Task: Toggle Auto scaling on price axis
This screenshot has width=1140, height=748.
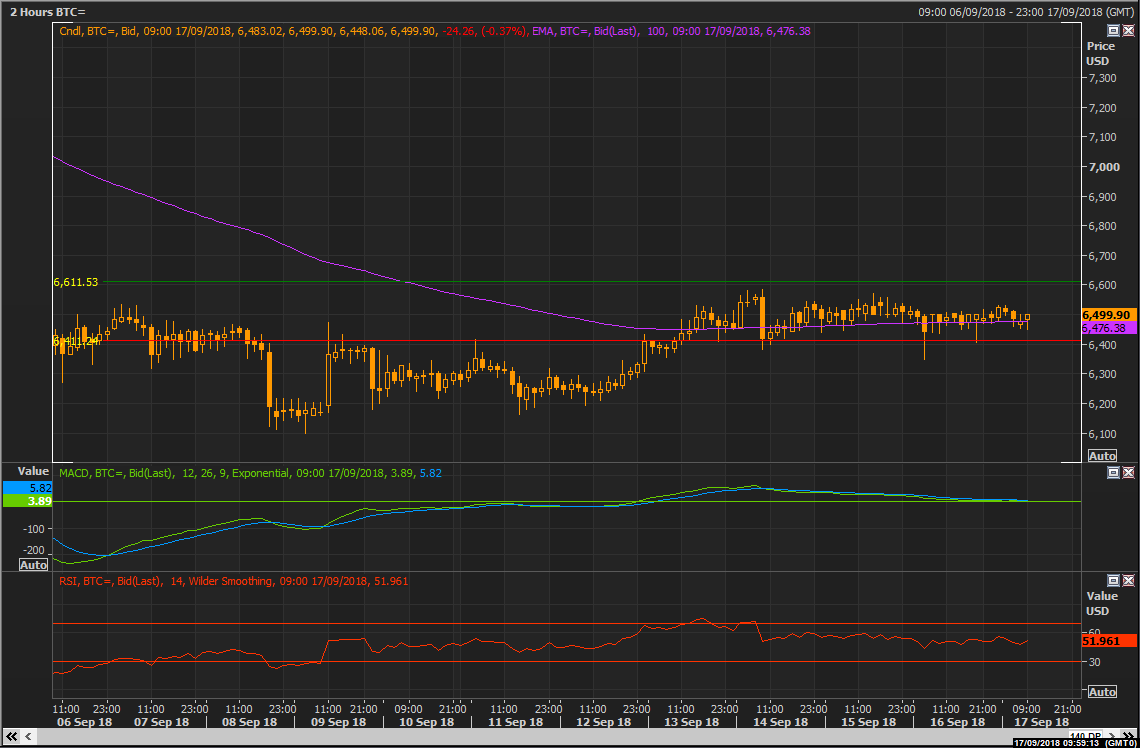Action: tap(1101, 456)
